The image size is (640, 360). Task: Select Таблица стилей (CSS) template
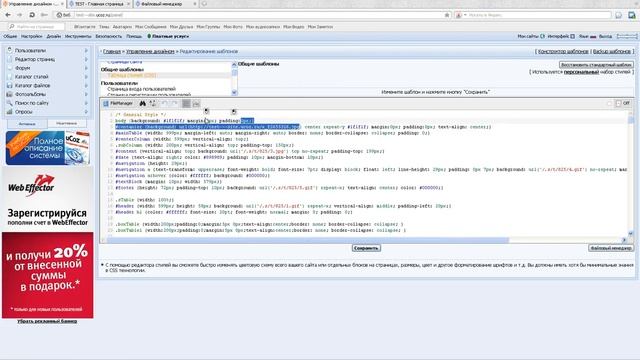[132, 76]
